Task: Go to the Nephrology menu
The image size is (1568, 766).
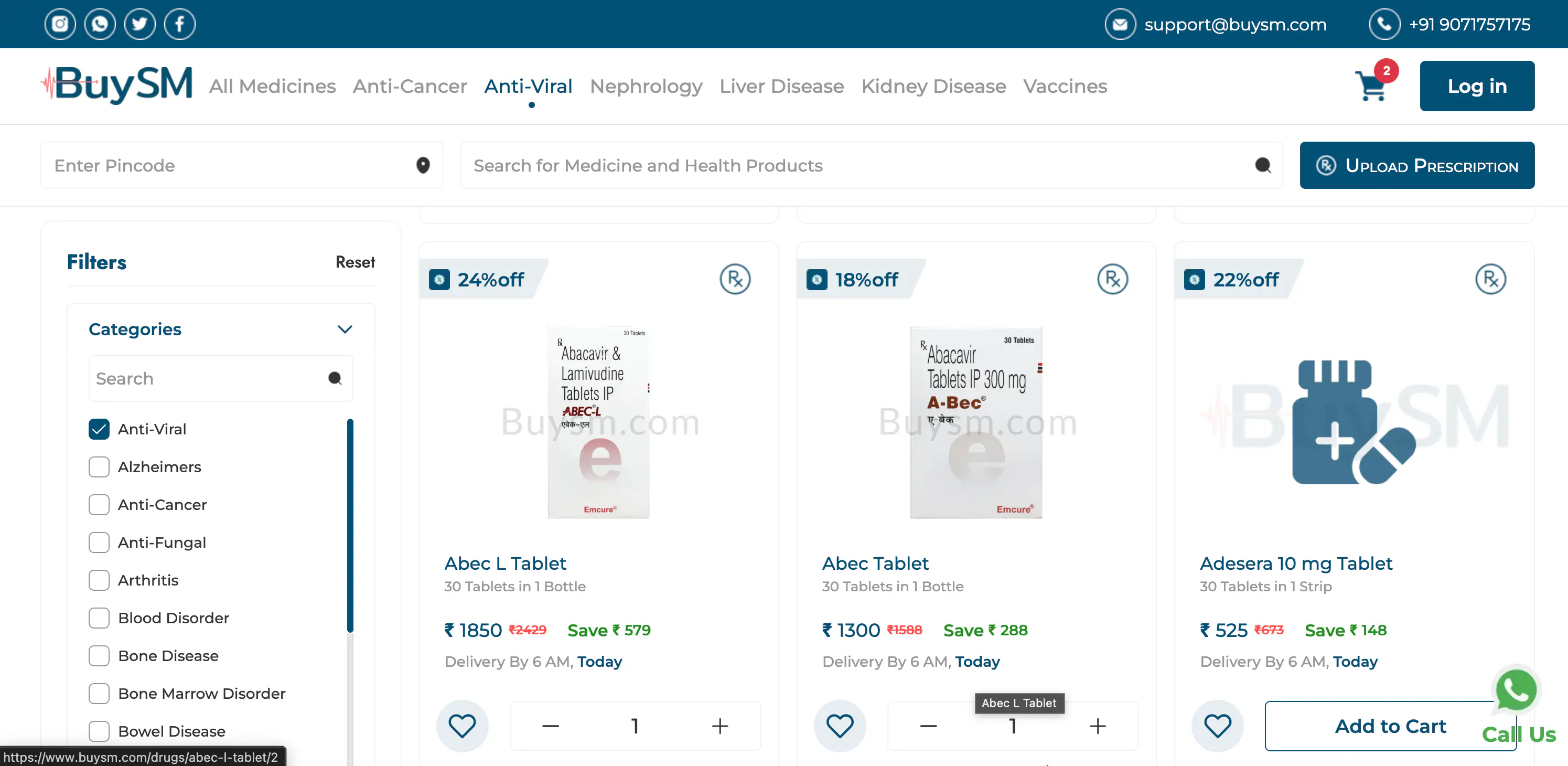Action: pos(645,86)
